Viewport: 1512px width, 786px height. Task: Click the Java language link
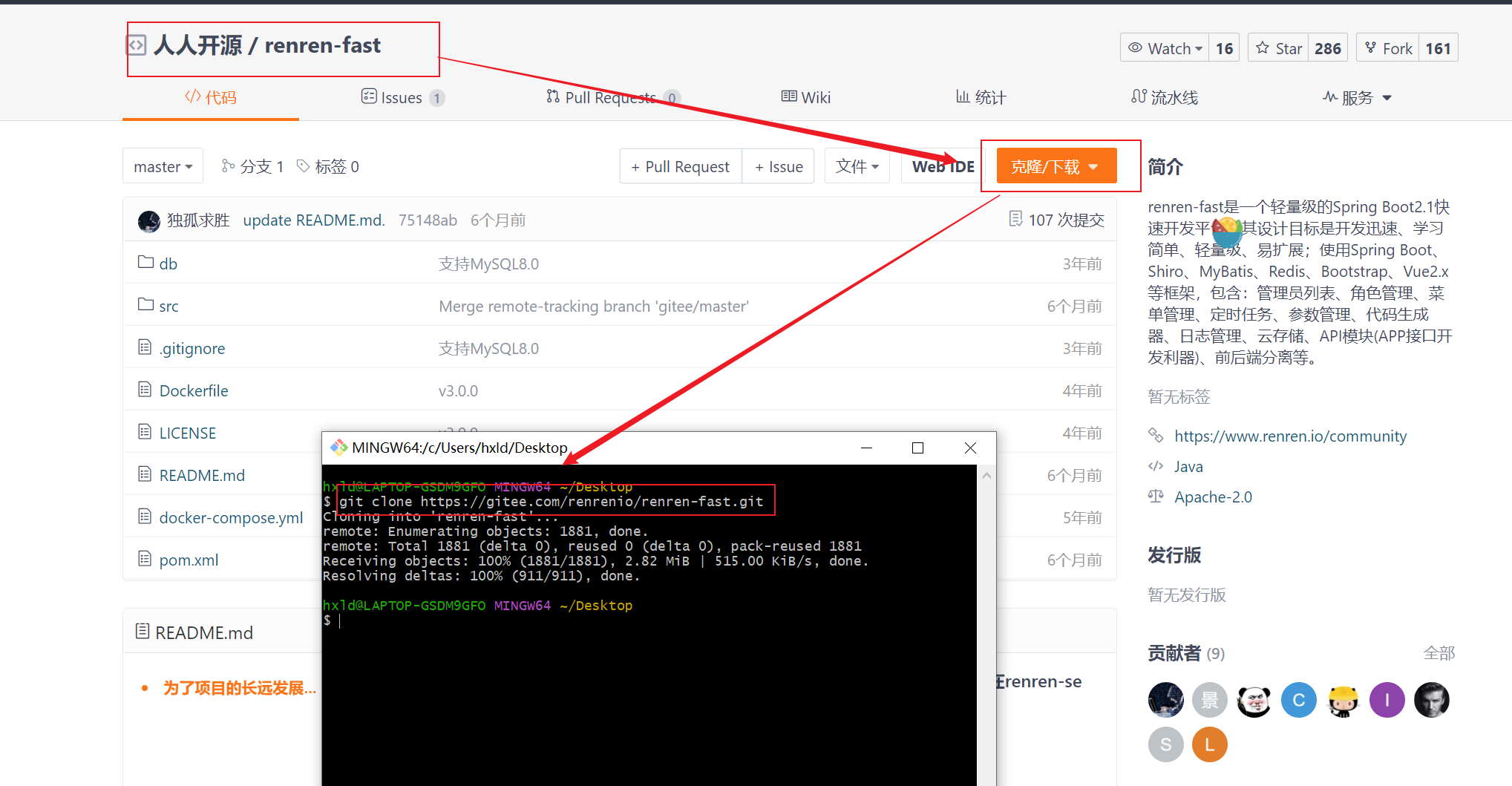(1188, 466)
